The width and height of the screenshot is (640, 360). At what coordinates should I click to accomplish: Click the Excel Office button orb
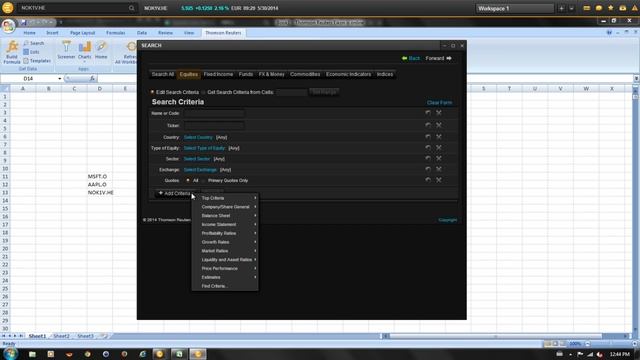pos(8,26)
